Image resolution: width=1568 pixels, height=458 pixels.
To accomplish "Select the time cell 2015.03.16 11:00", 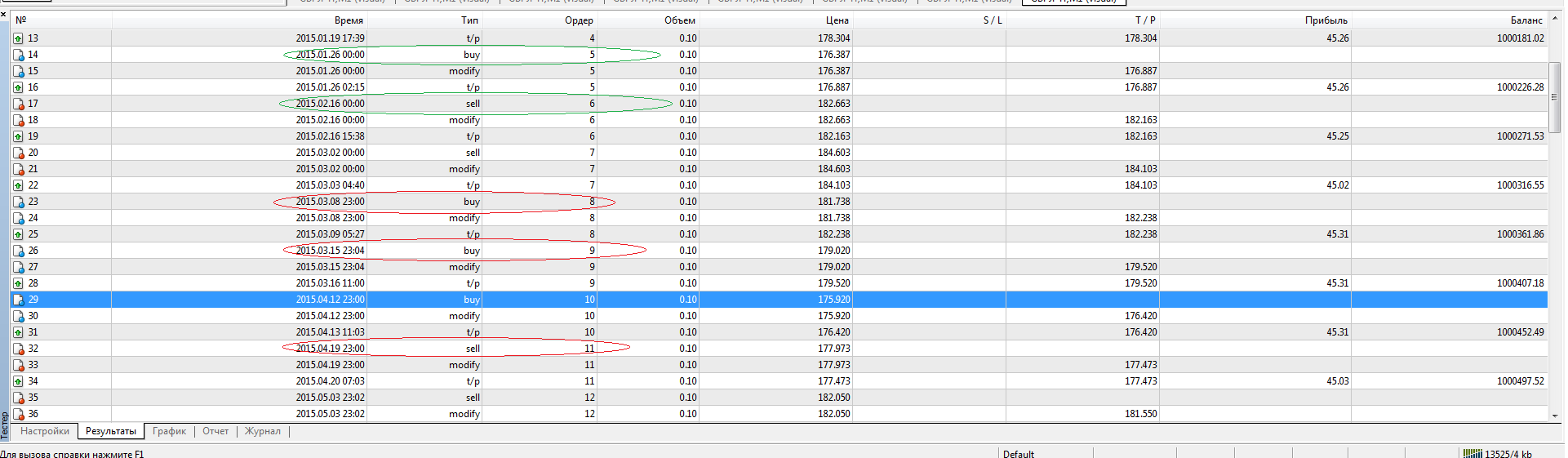I will coord(330,283).
